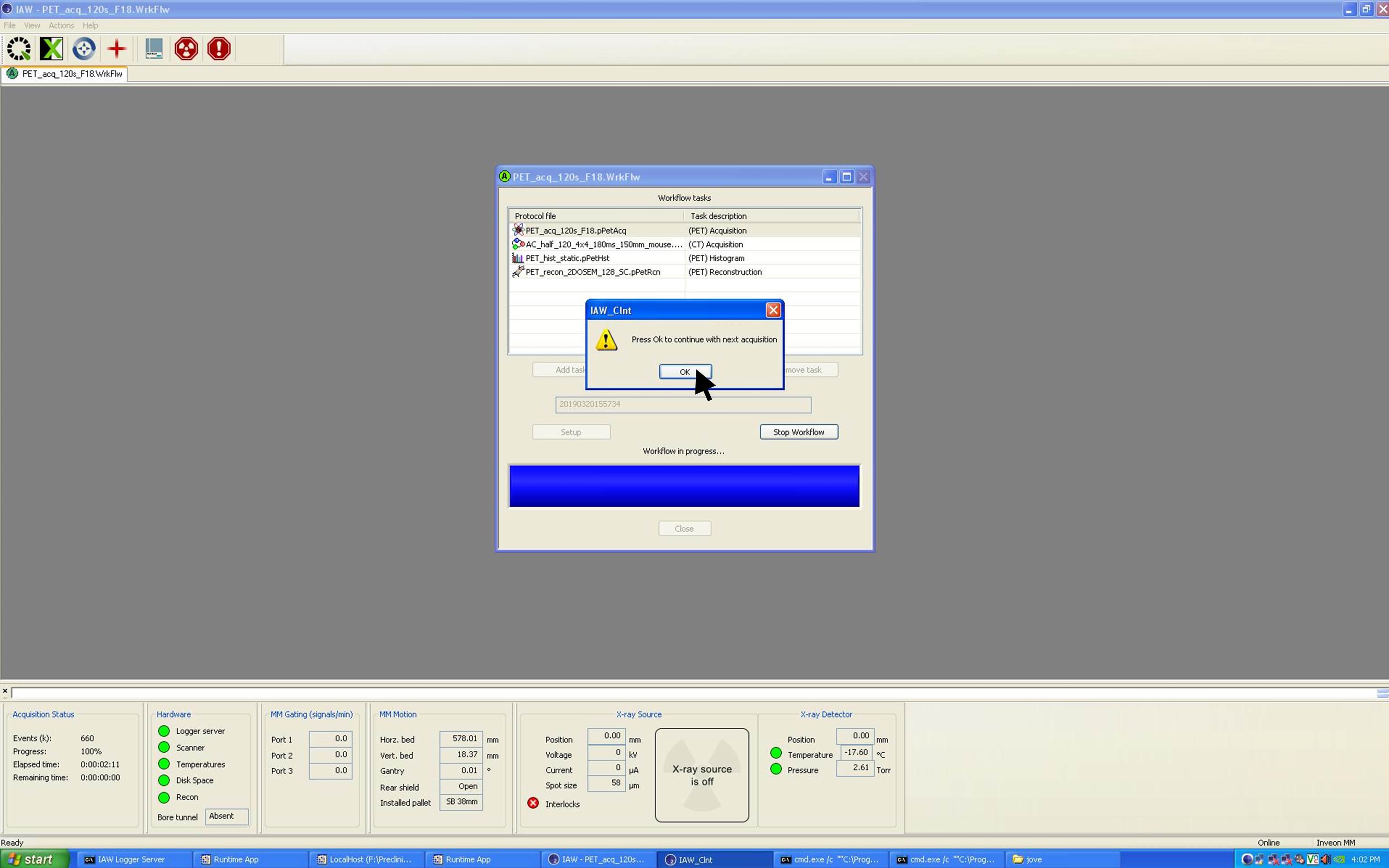Open the View menu
This screenshot has height=868, width=1389.
coord(32,25)
